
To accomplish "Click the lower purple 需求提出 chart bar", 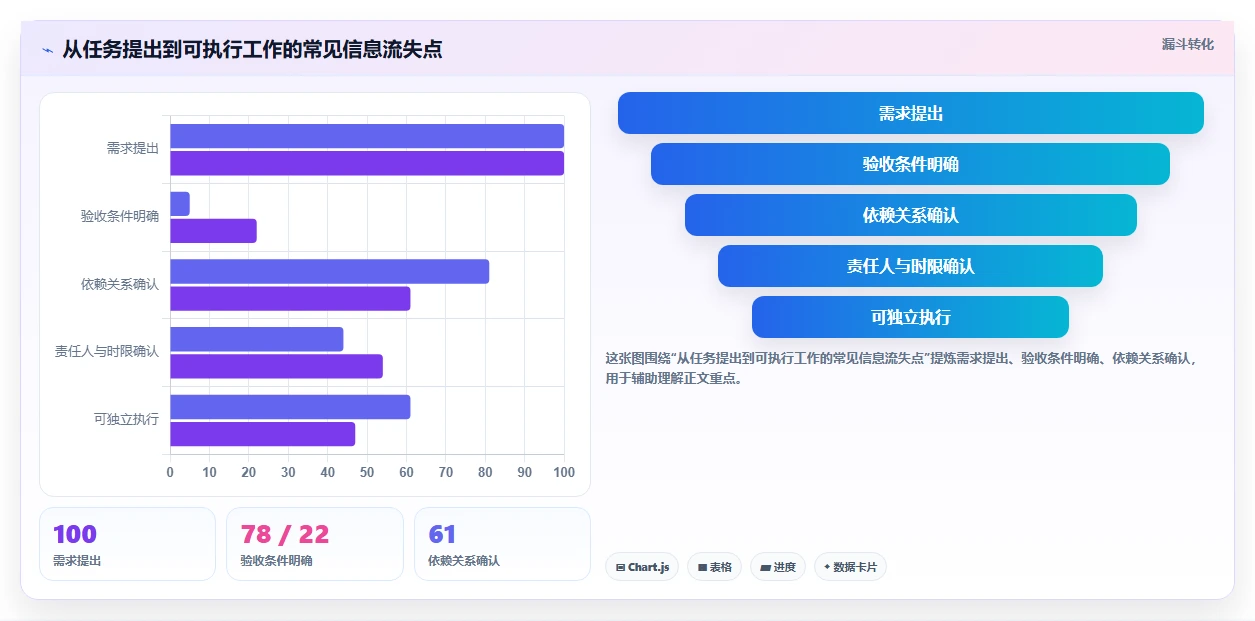I will 367,163.
